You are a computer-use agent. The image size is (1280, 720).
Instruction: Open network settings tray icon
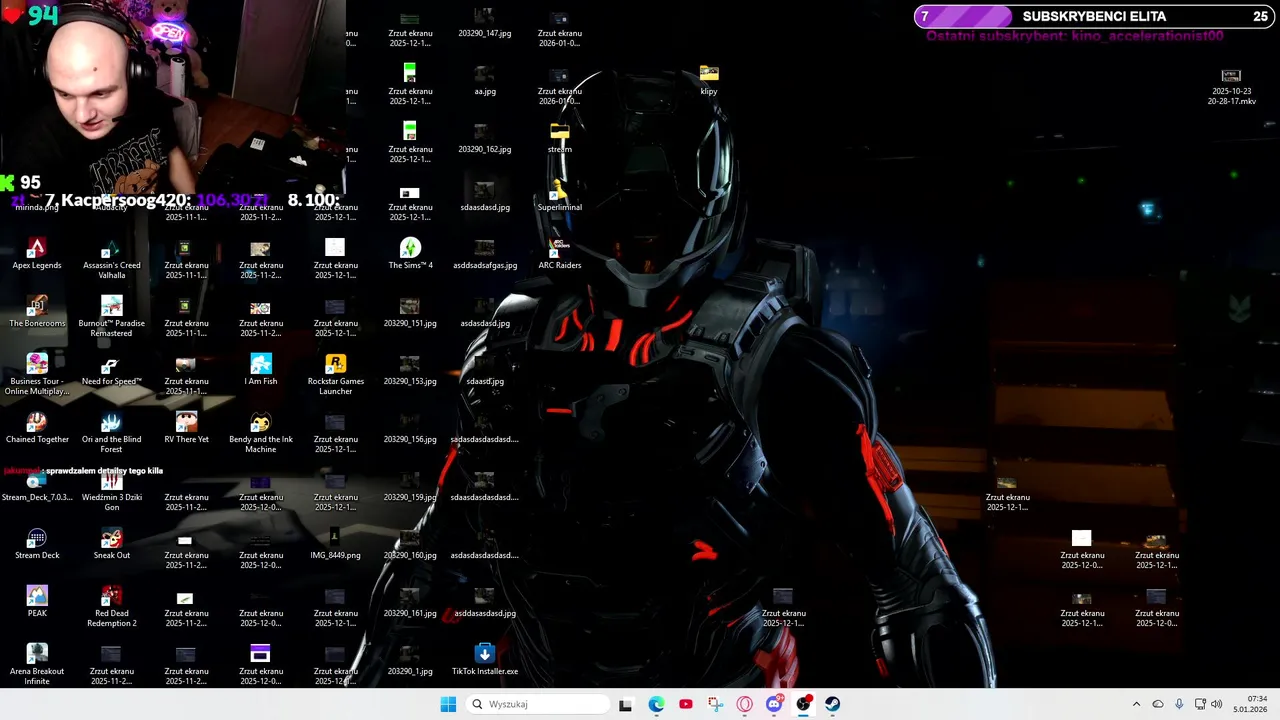[x=1200, y=704]
